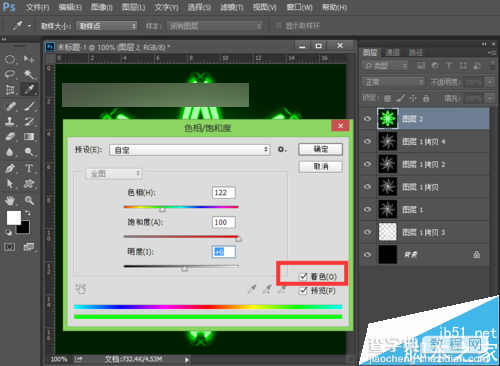Toggle the Colorize checkbox 着色(O)

(303, 276)
